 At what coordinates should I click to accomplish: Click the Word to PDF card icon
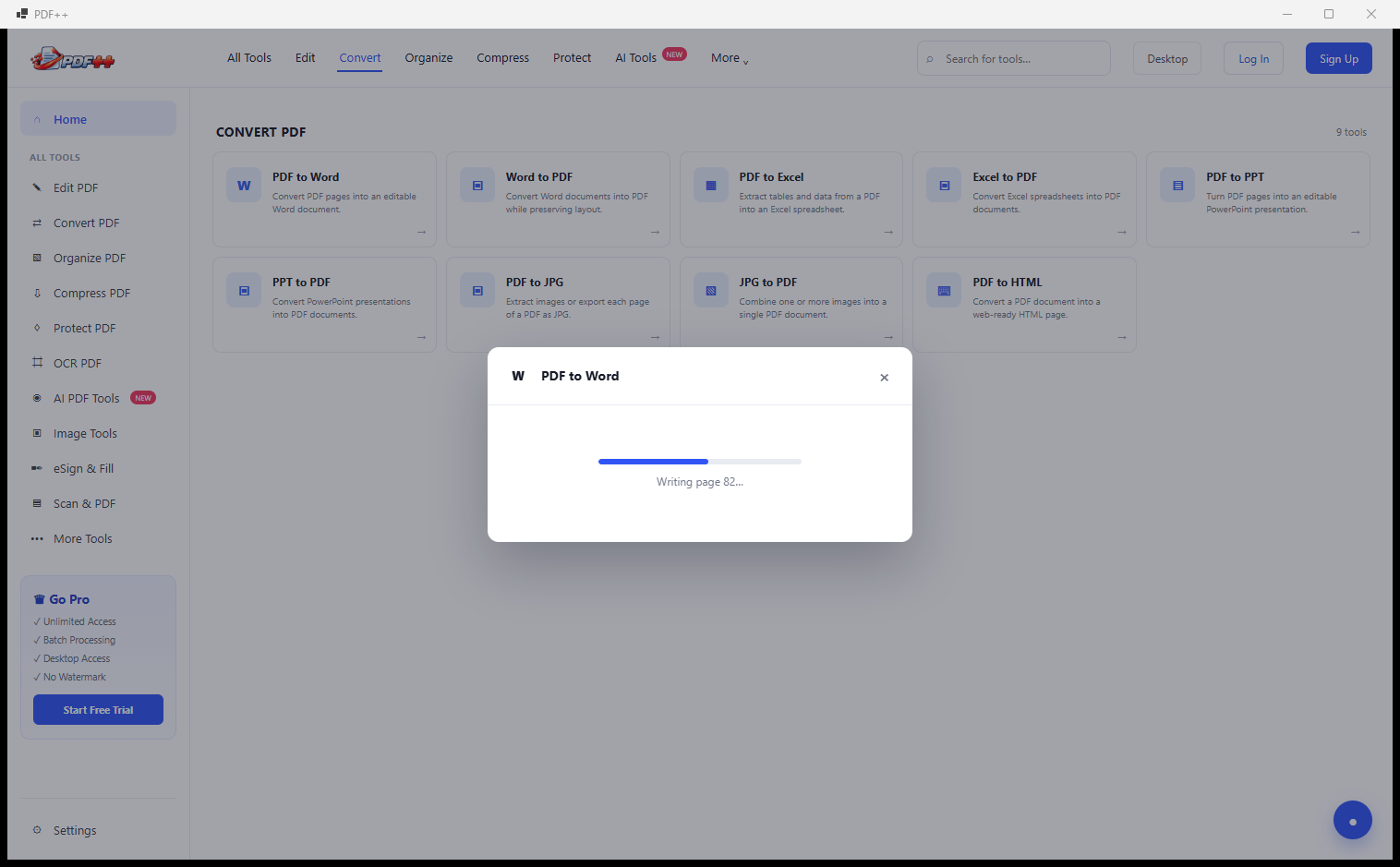[x=477, y=186]
